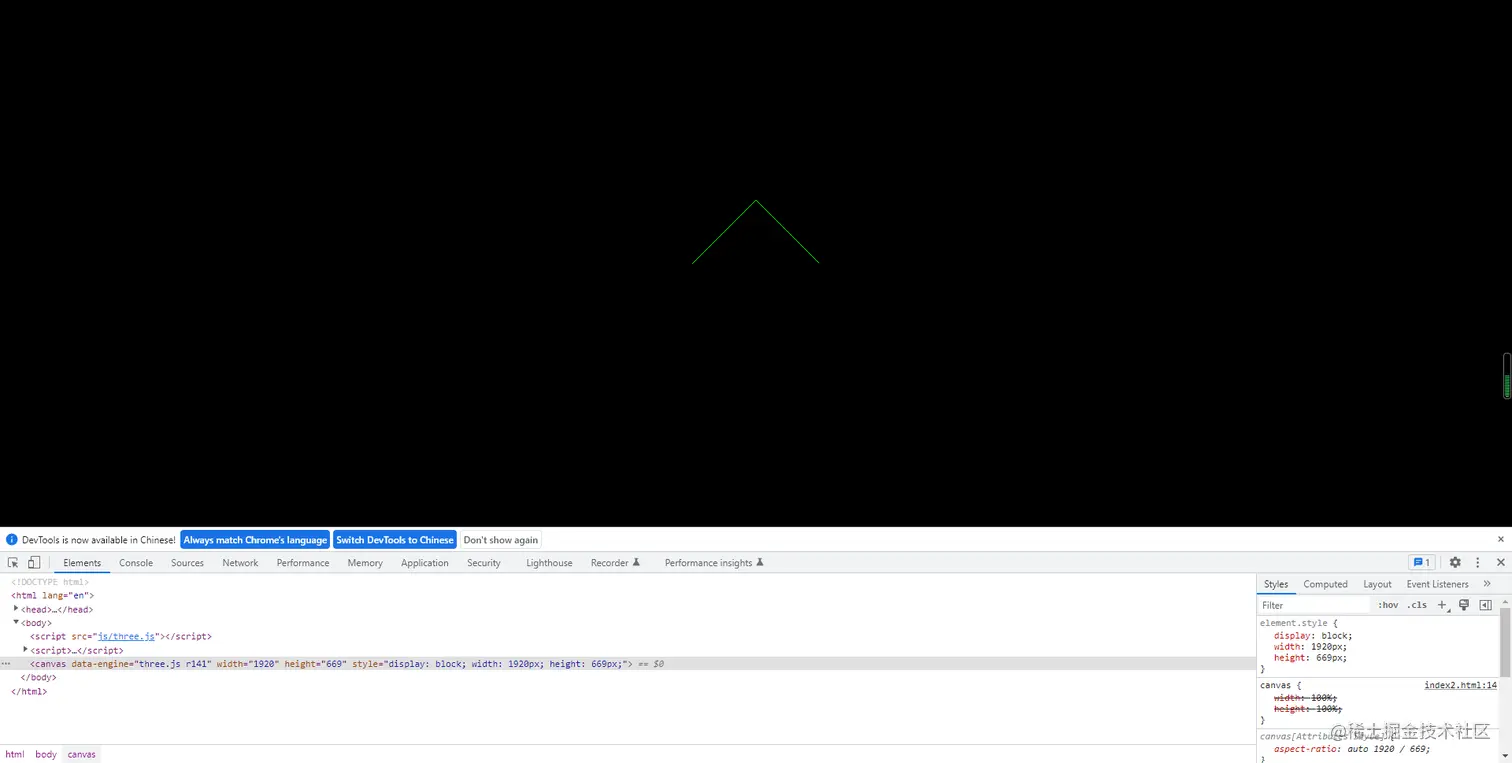The height and width of the screenshot is (763, 1512).
Task: Edit the display: block style declaration
Action: pos(1313,636)
